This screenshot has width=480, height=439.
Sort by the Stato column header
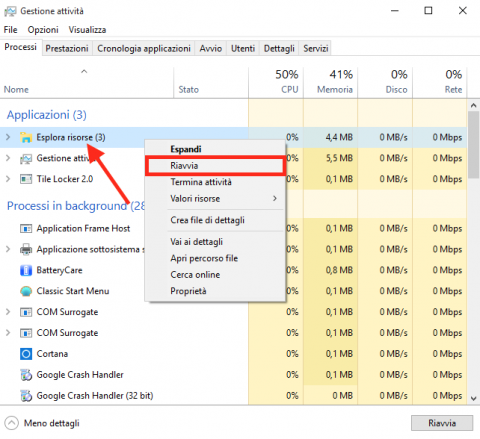[211, 82]
